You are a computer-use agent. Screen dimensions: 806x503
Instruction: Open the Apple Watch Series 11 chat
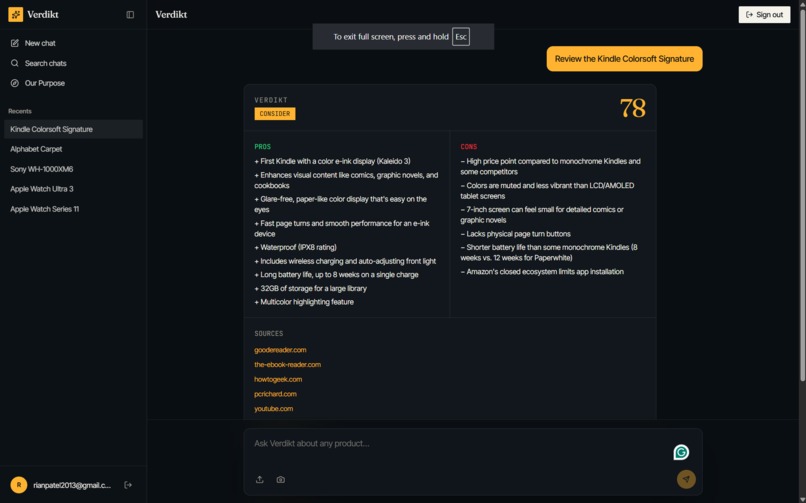[73, 209]
